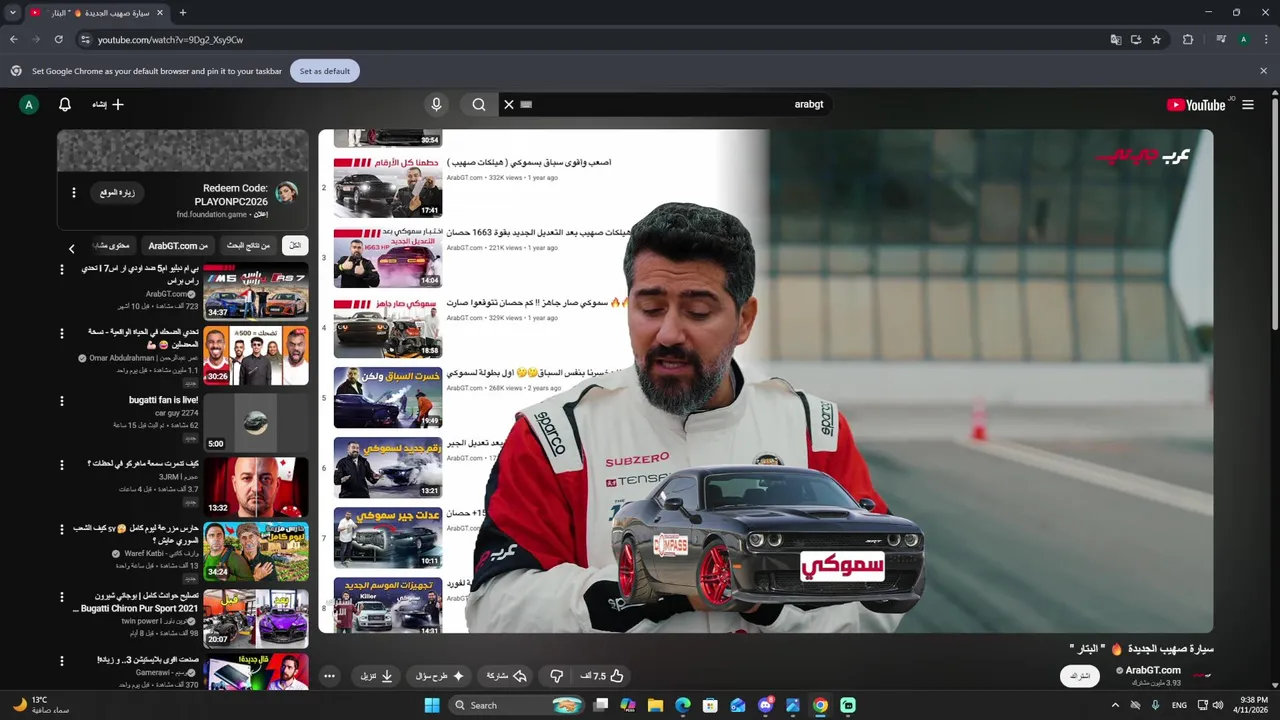Screen dimensions: 1280x720
Task: Close the YouTube browser tab
Action: [158, 12]
